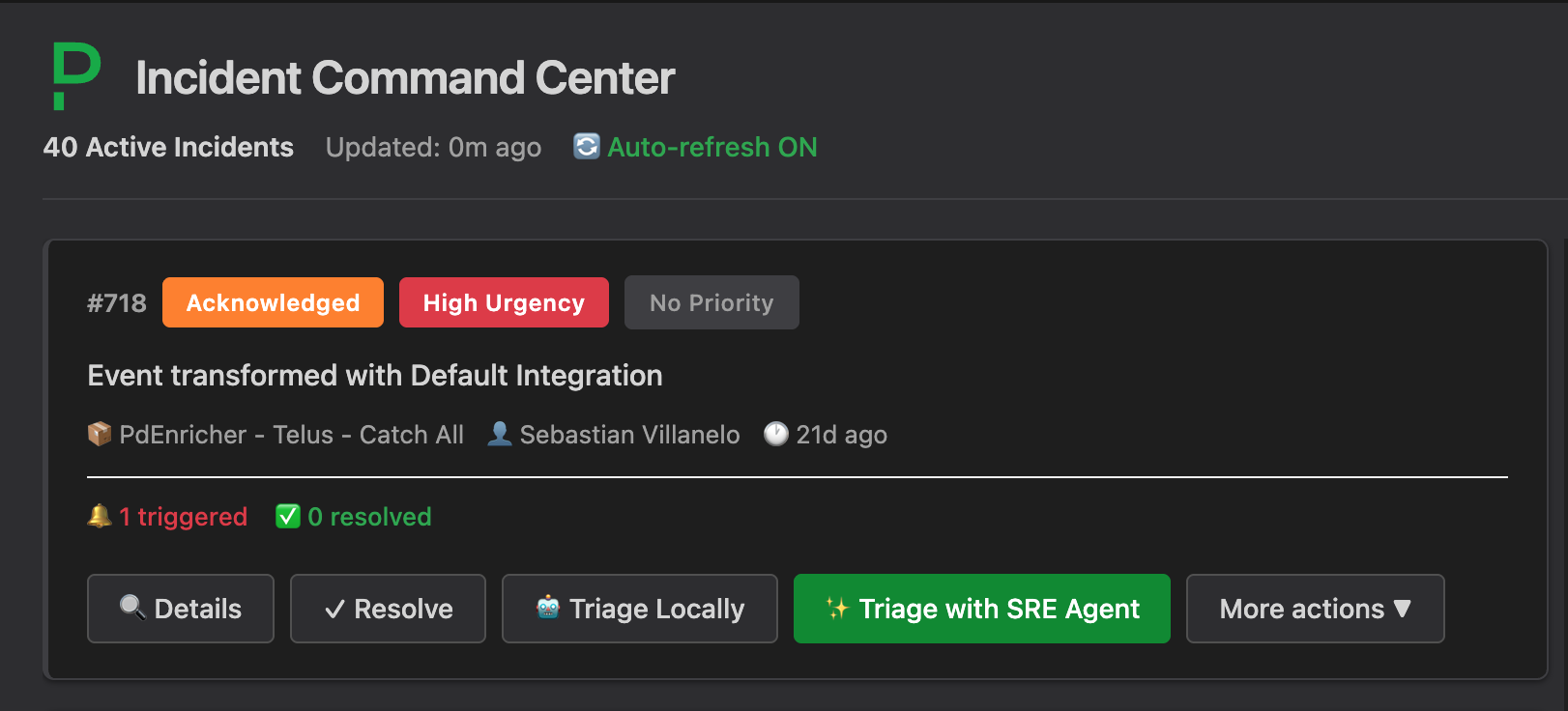Click the High Urgency badge

pyautogui.click(x=504, y=302)
